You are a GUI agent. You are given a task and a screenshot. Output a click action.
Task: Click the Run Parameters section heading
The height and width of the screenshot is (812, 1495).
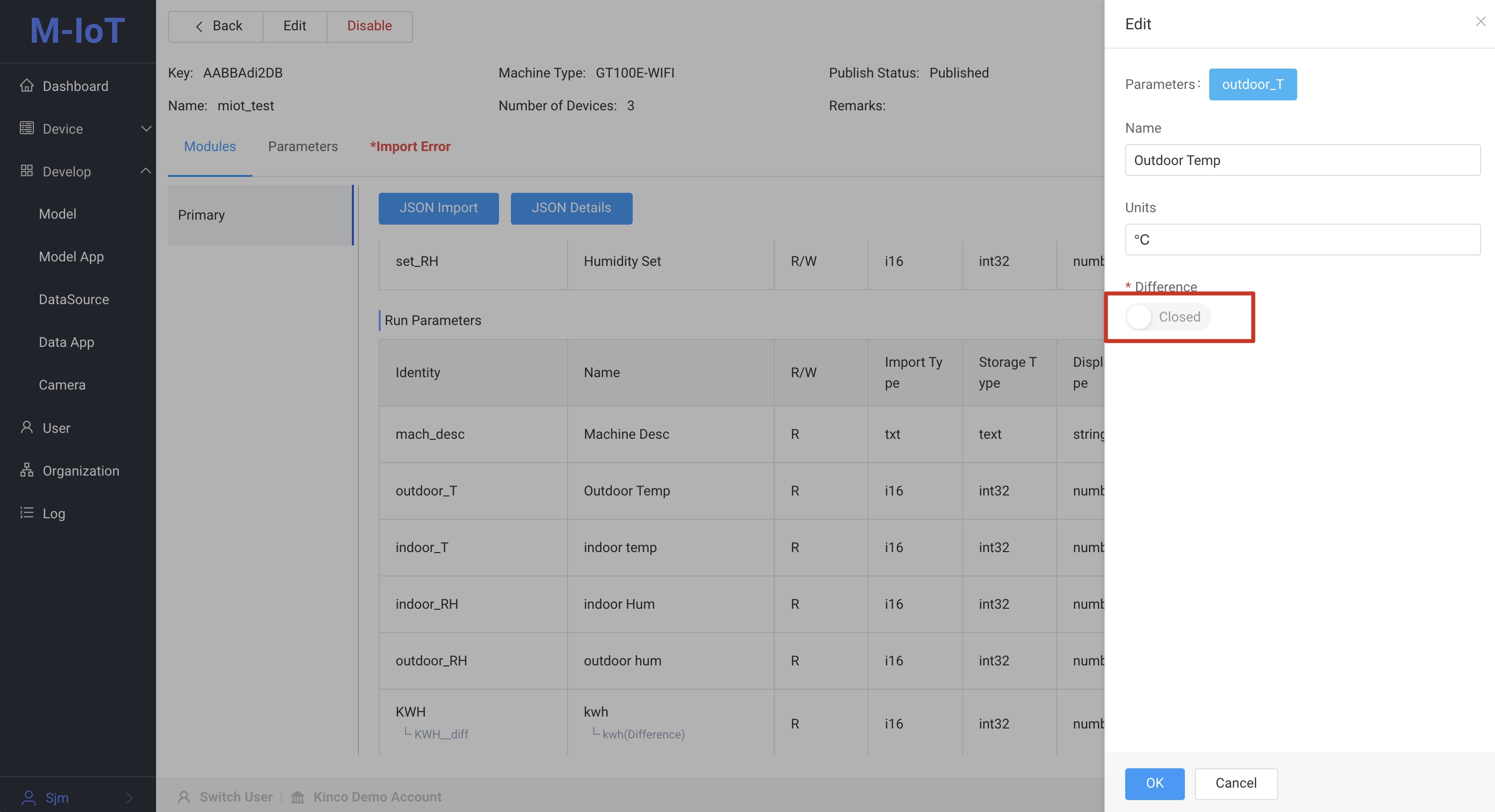432,321
